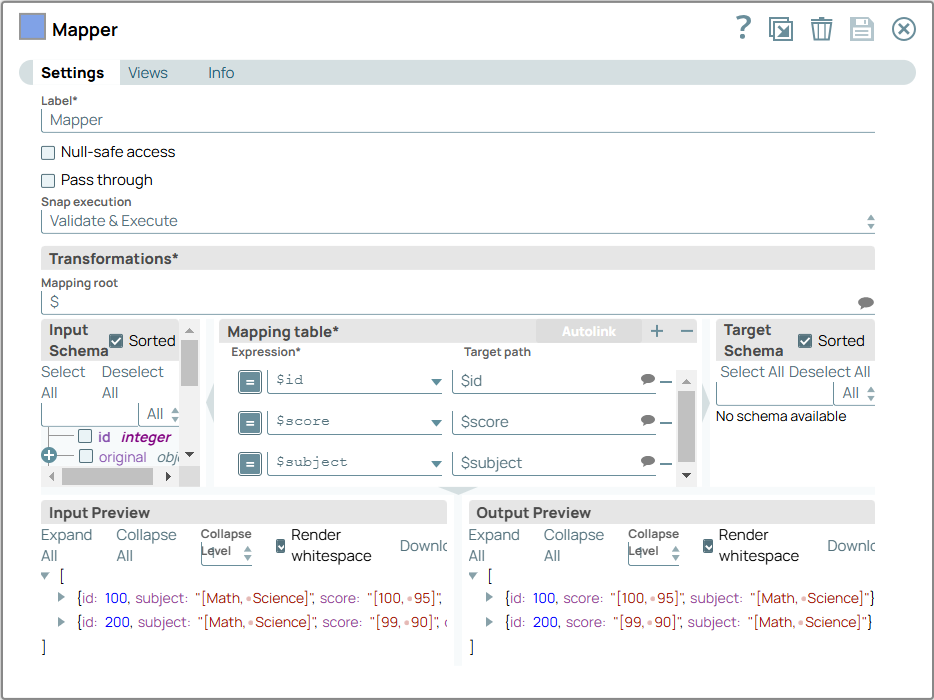The image size is (934, 700).
Task: Add mapping row with plus icon
Action: point(657,331)
